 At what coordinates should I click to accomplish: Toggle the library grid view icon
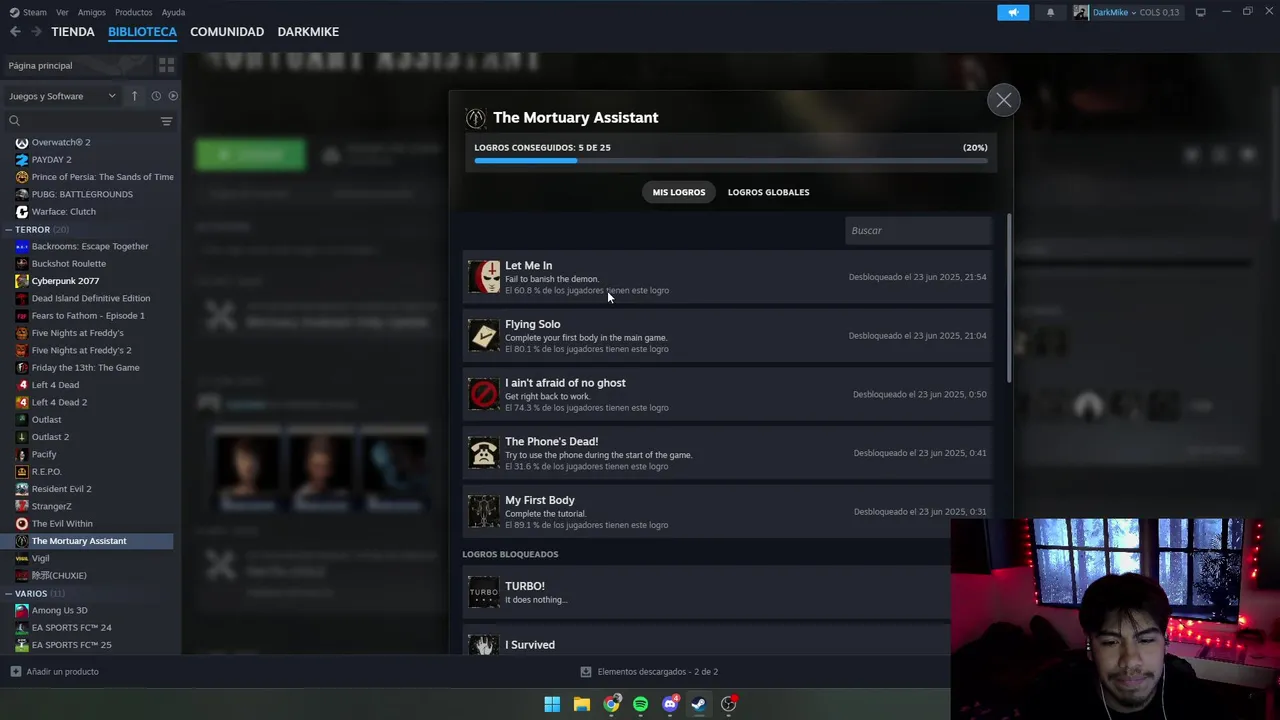[x=166, y=65]
